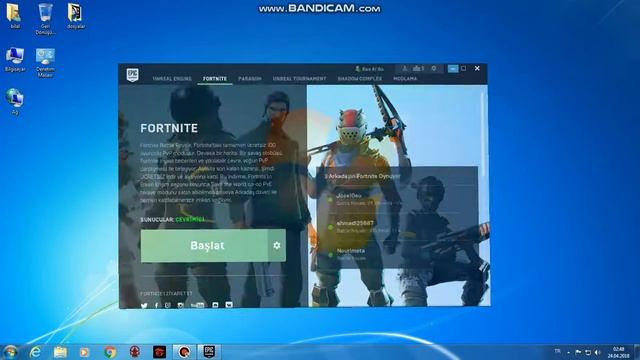Click the launcher vertical scrollbar
The width and height of the screenshot is (640, 360).
(x=484, y=135)
